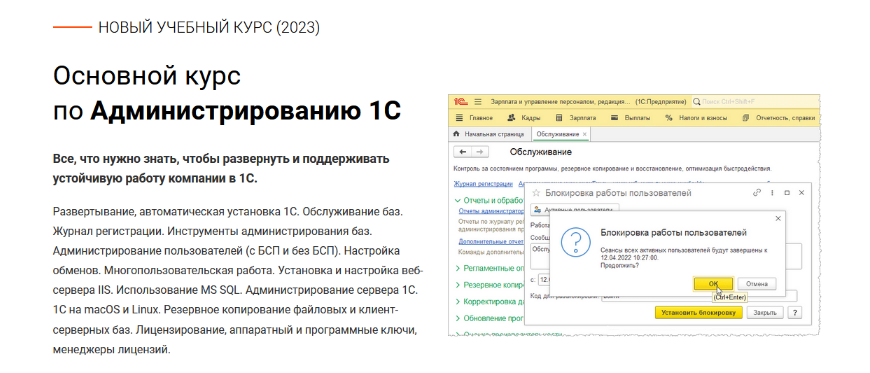Click the message text area containing 'Обслу'

coord(541,255)
